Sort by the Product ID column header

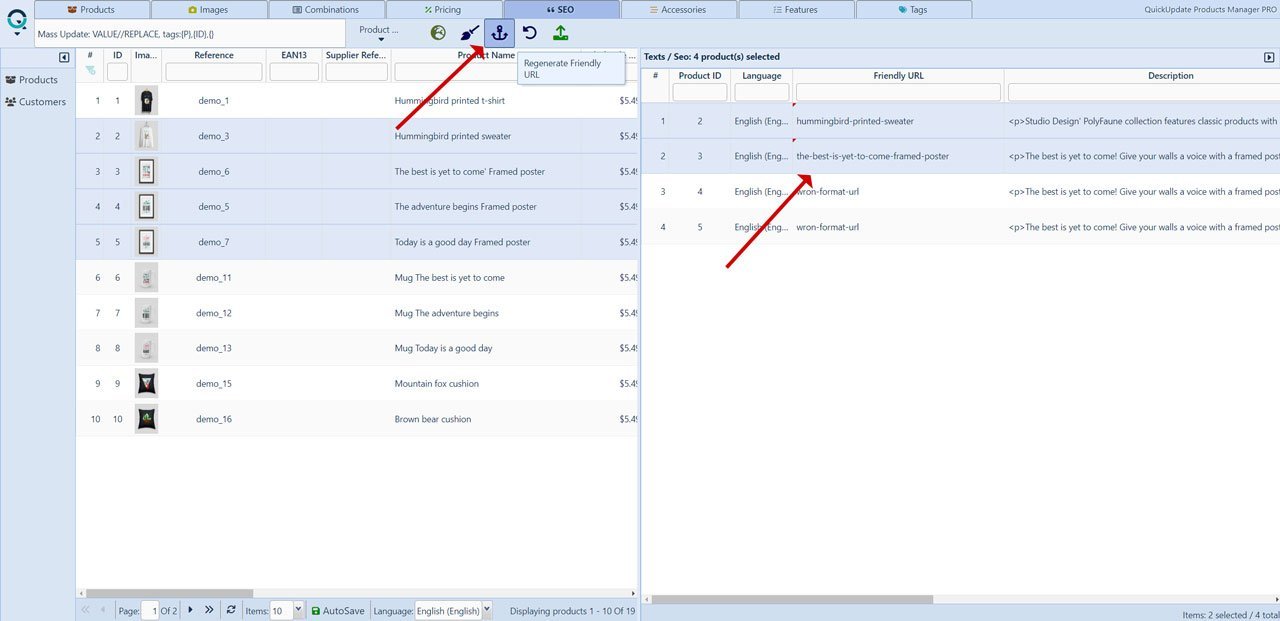pyautogui.click(x=700, y=76)
